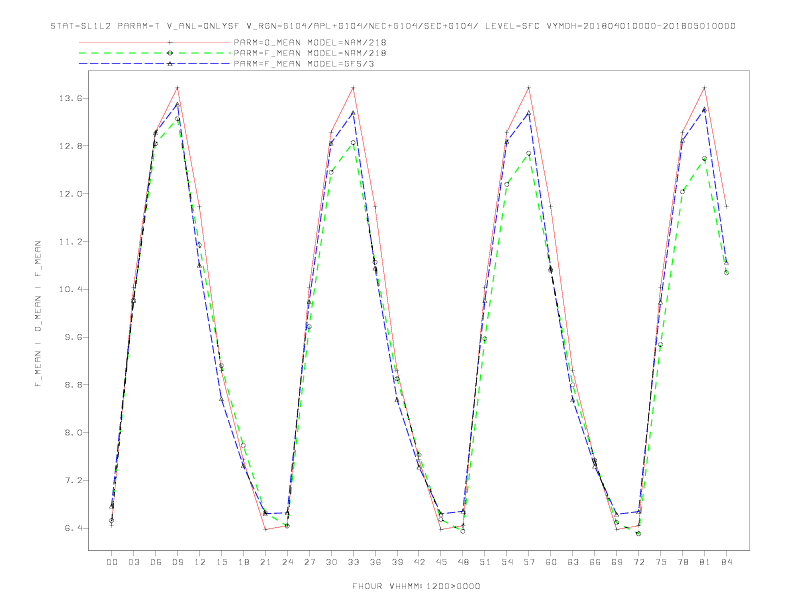Click x-axis forecast hour label 03

point(133,562)
